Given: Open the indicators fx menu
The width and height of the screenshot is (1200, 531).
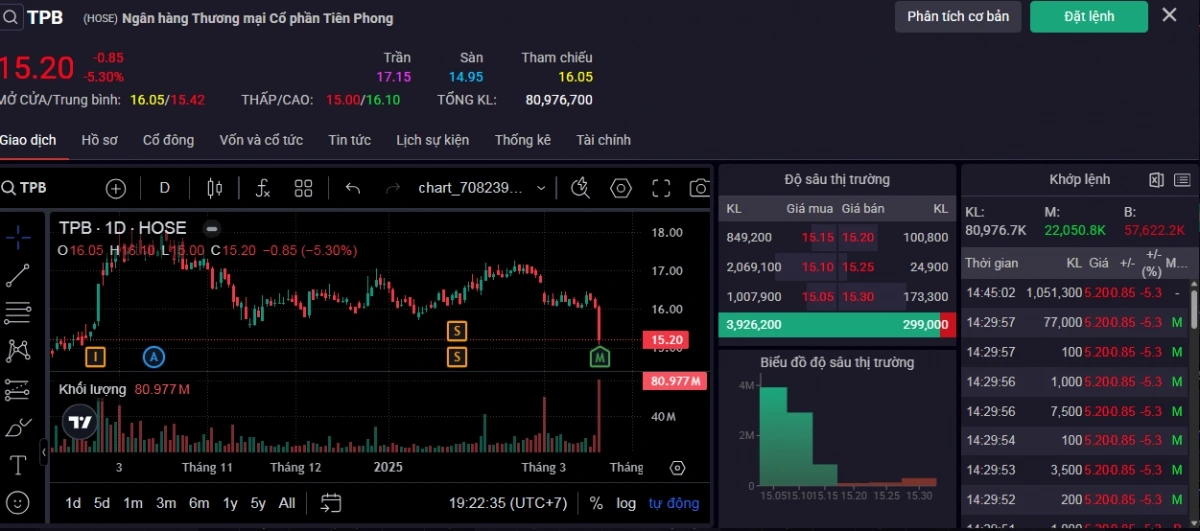Looking at the screenshot, I should pyautogui.click(x=263, y=188).
